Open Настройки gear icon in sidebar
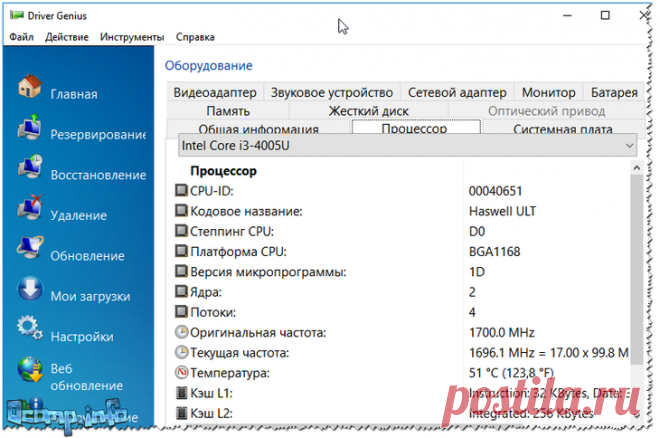Image resolution: width=660 pixels, height=438 pixels. [28, 330]
